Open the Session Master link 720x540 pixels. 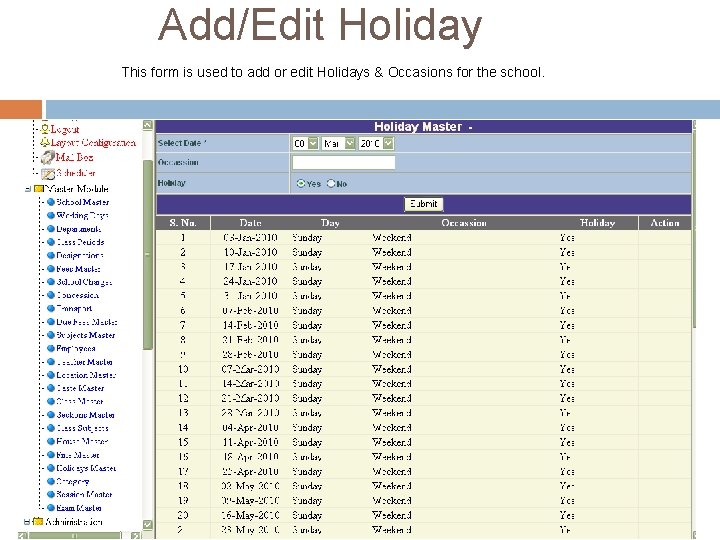84,495
